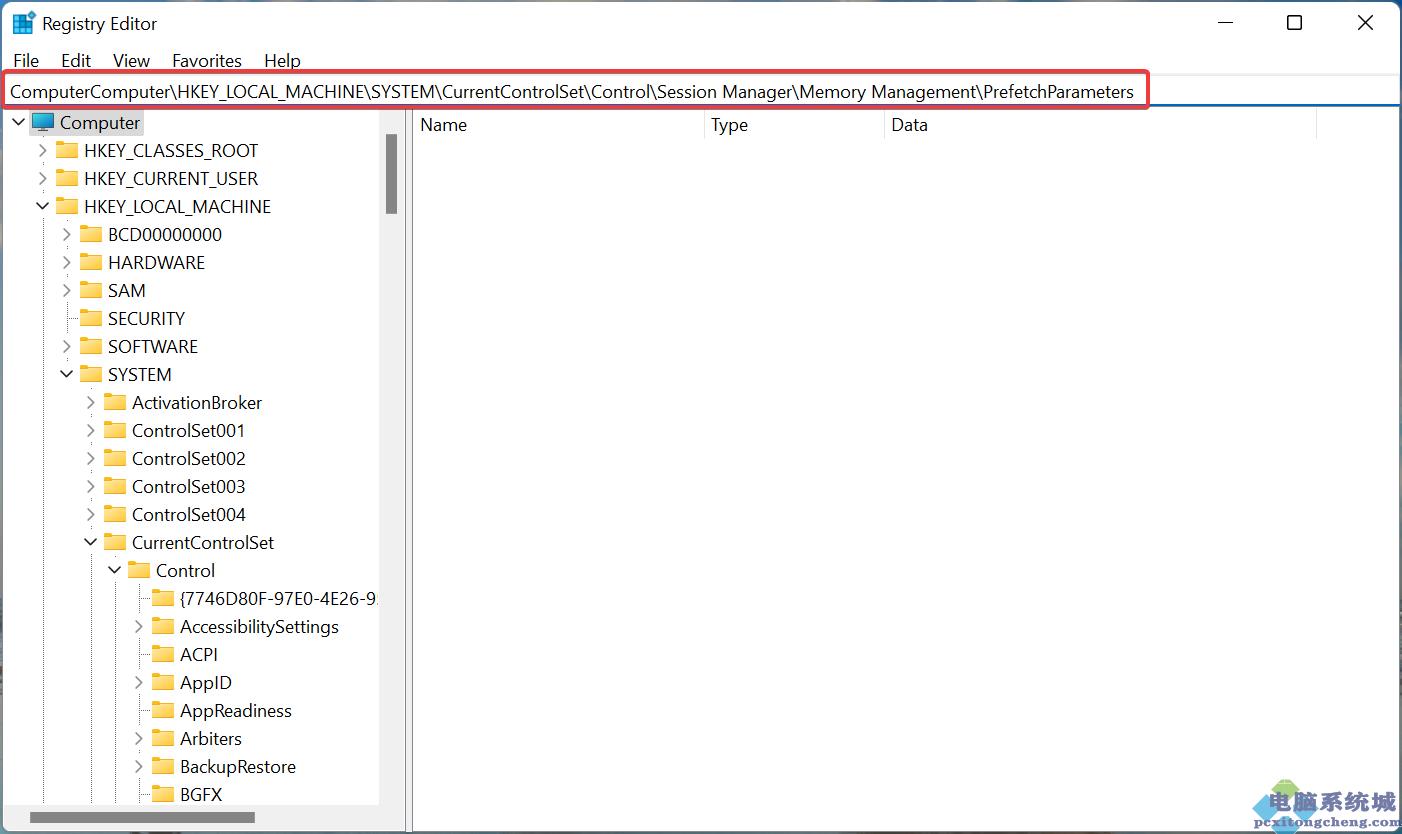Click the Control folder icon
The width and height of the screenshot is (1402, 834).
point(139,570)
